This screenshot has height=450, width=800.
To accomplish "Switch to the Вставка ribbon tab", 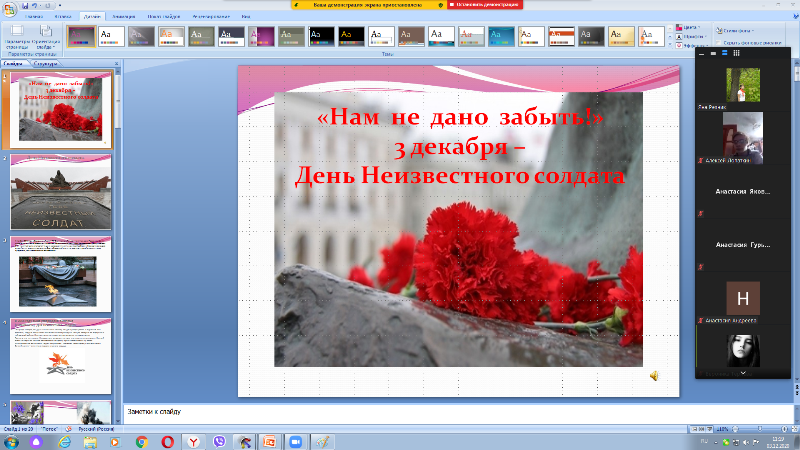I will tap(63, 16).
